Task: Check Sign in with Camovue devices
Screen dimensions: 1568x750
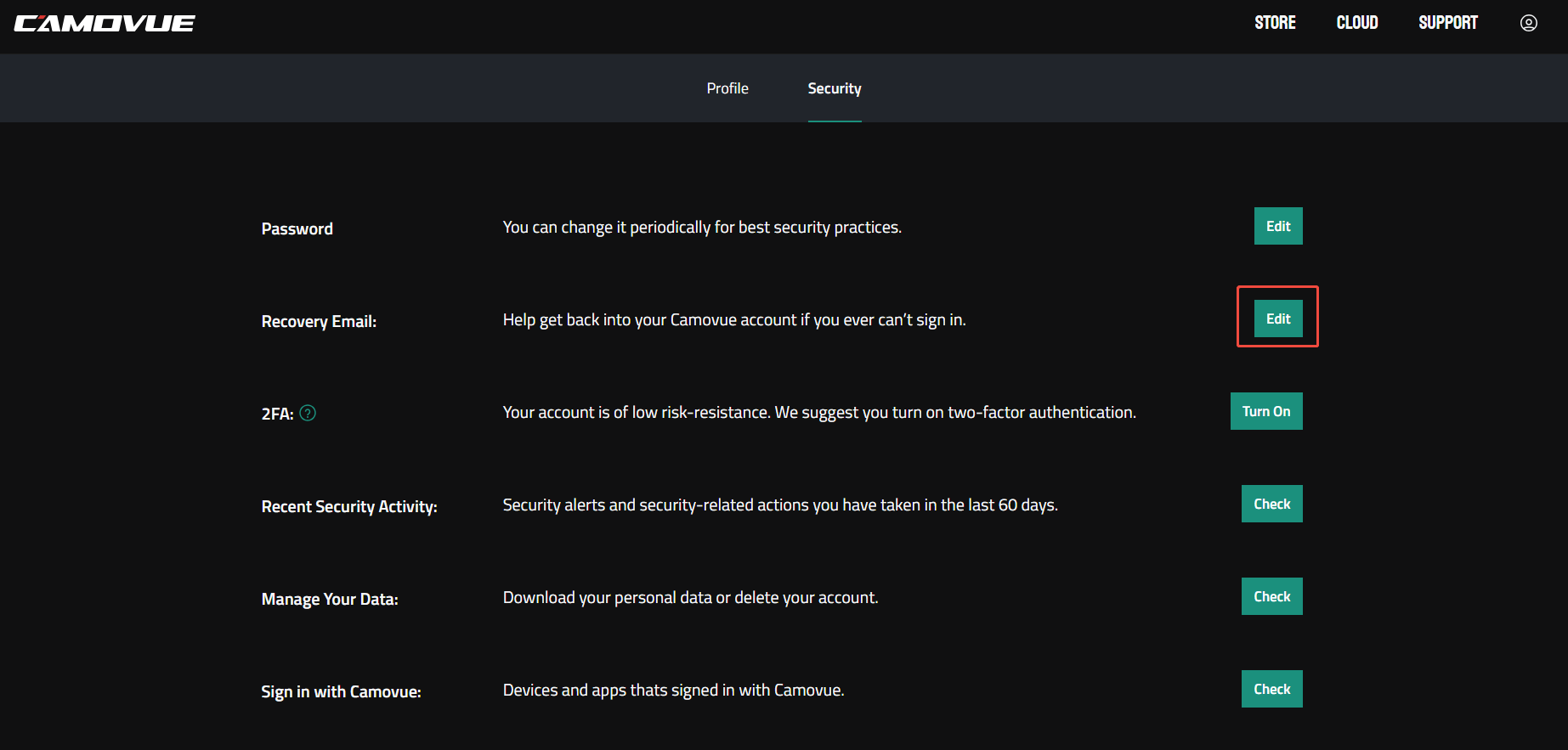Action: 1272,689
